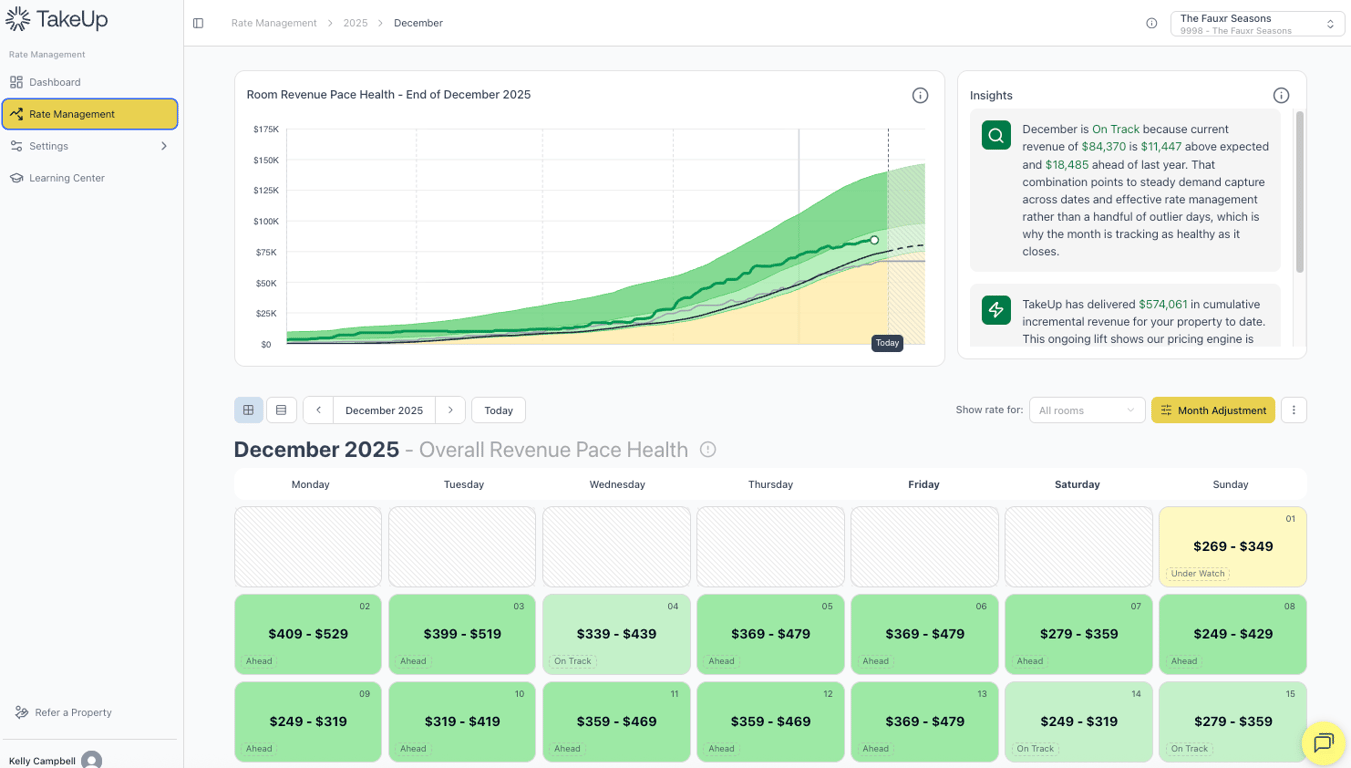Select December in the breadcrumb
This screenshot has height=768, width=1351.
[418, 22]
